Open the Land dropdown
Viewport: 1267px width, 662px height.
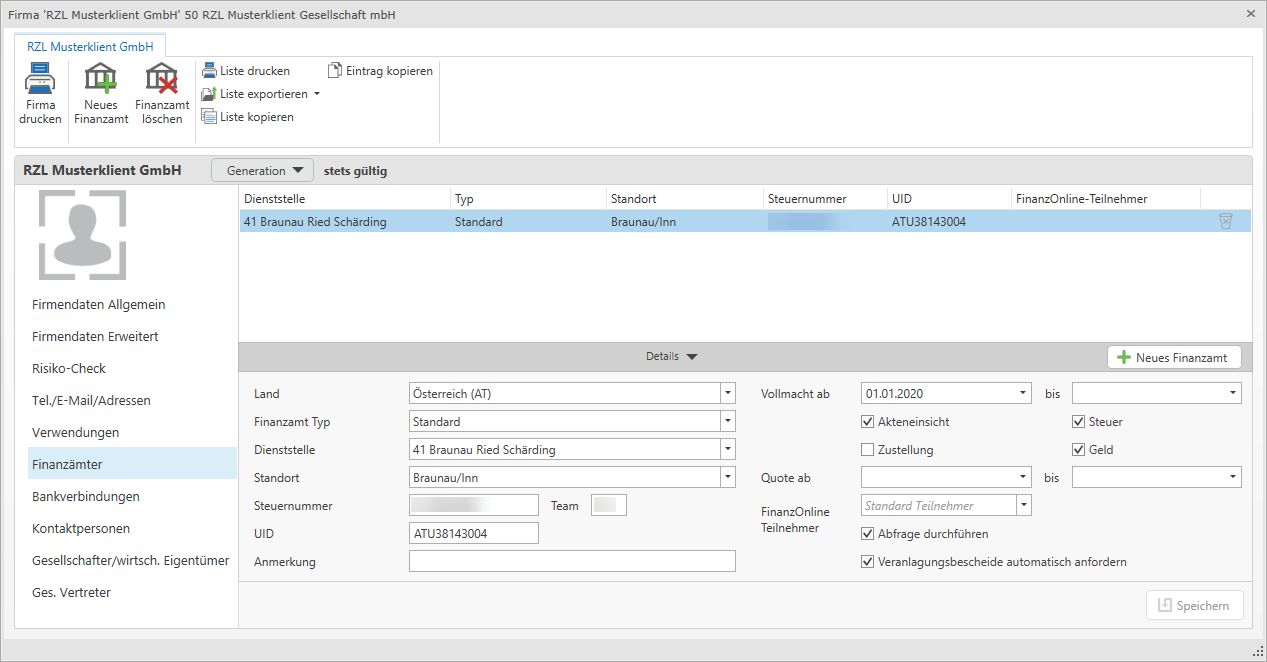(x=728, y=394)
